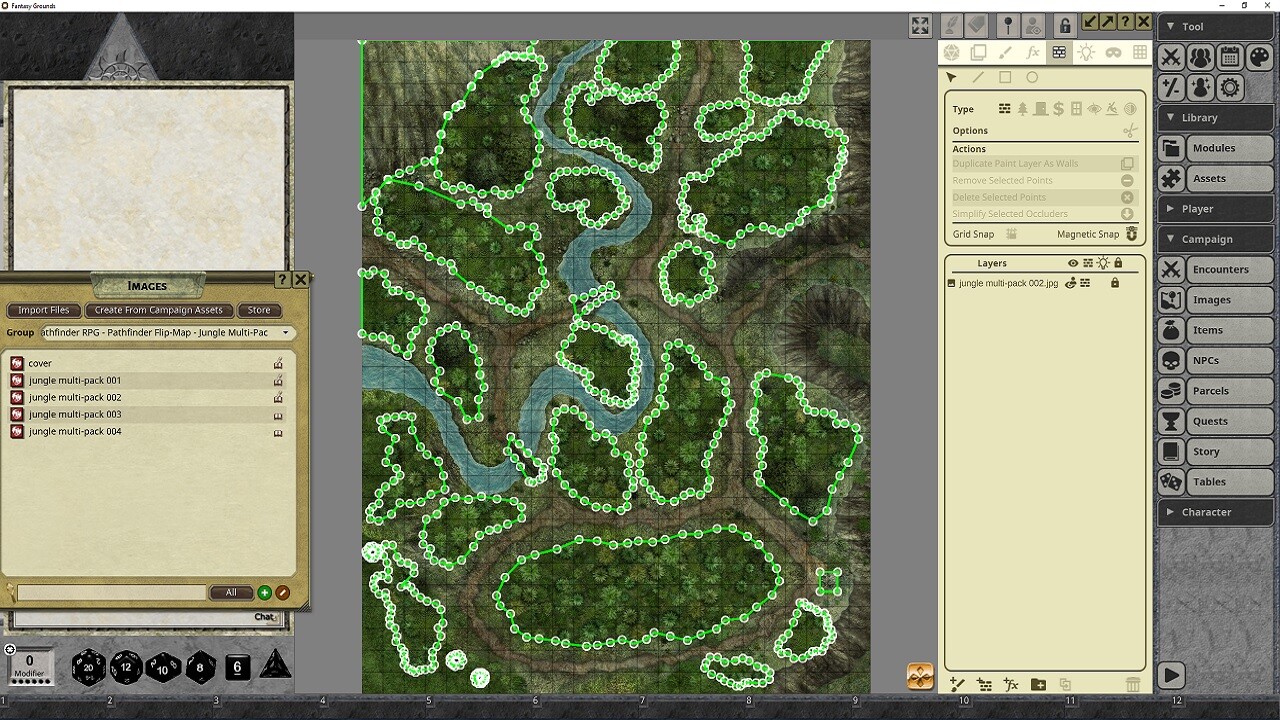Choose the Door occluder type
1280x720 pixels.
click(1042, 109)
